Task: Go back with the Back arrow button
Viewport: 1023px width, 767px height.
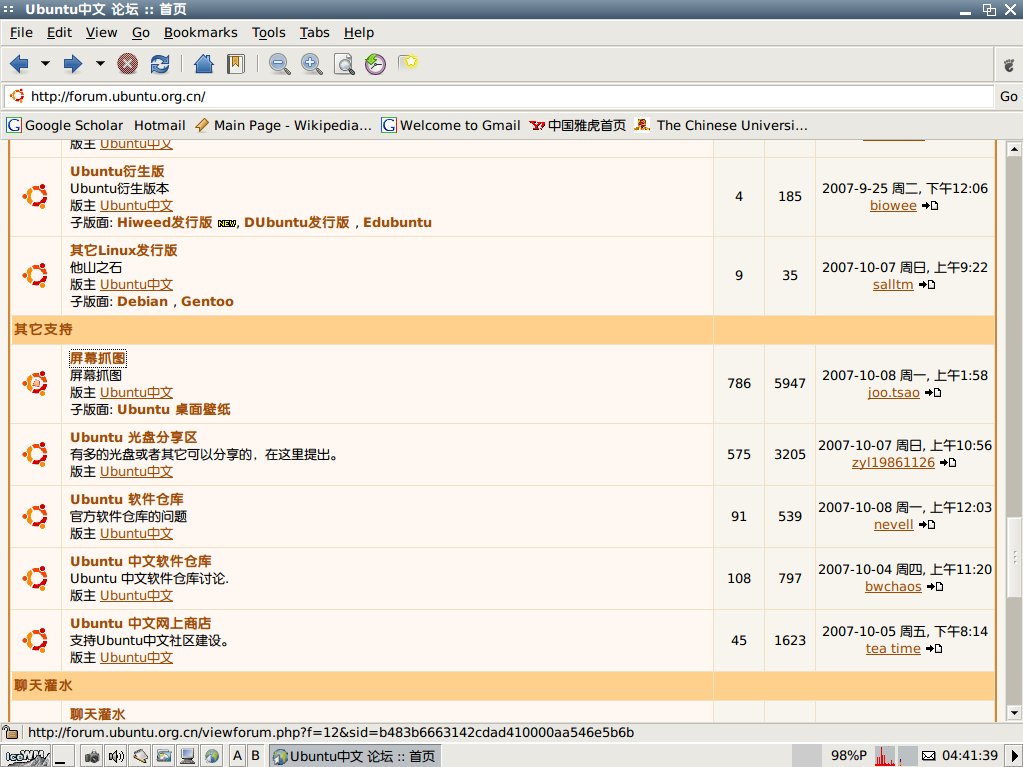Action: tap(20, 64)
